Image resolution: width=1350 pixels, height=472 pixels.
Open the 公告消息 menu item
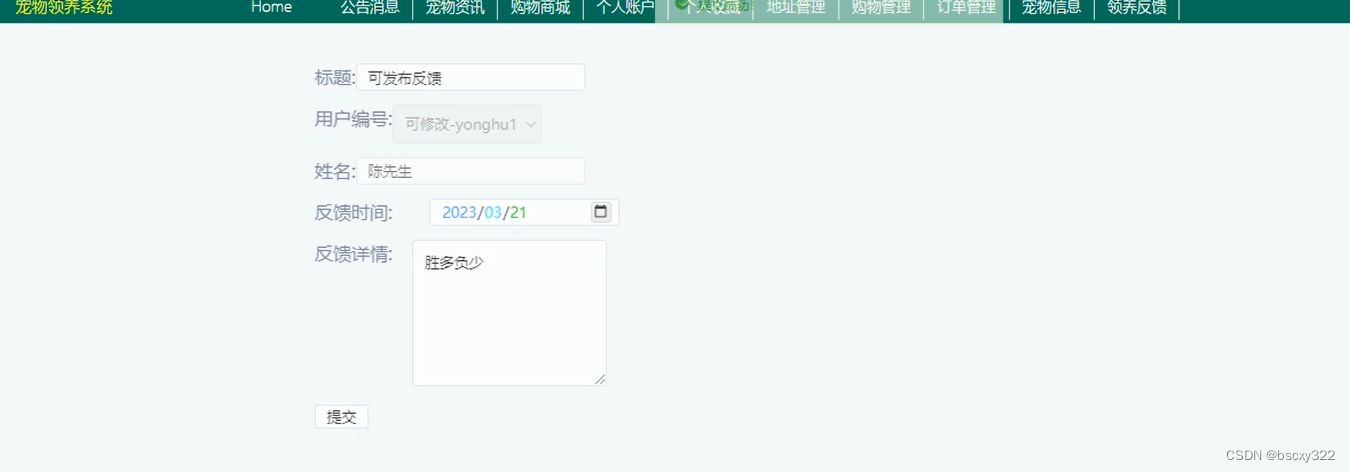coord(370,8)
